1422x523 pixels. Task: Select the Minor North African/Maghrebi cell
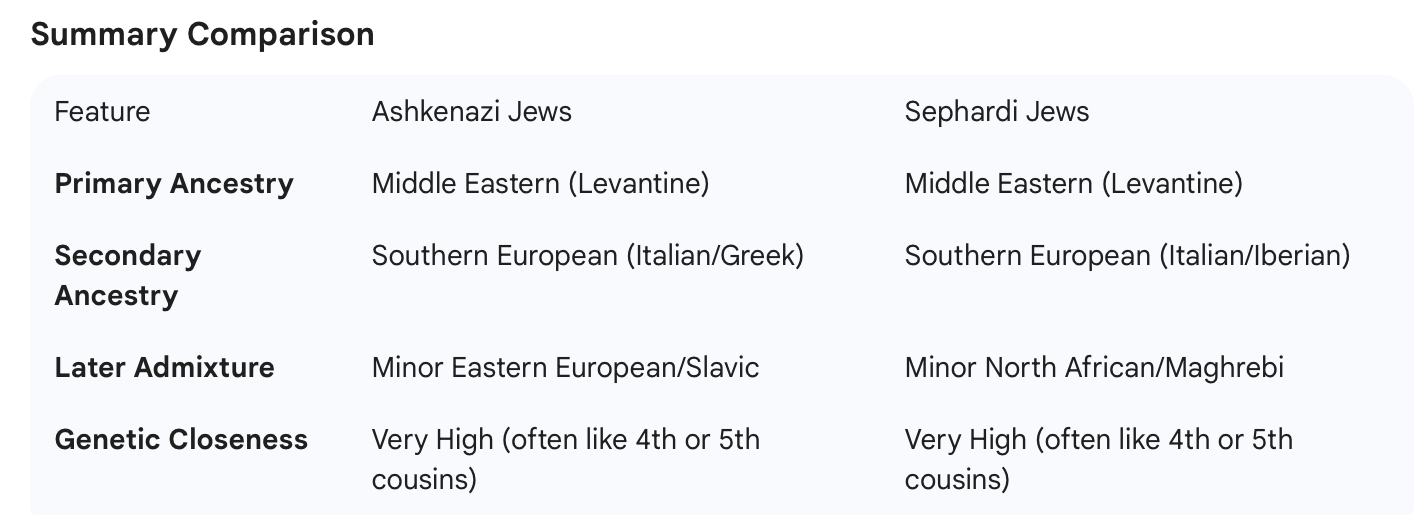(1094, 367)
